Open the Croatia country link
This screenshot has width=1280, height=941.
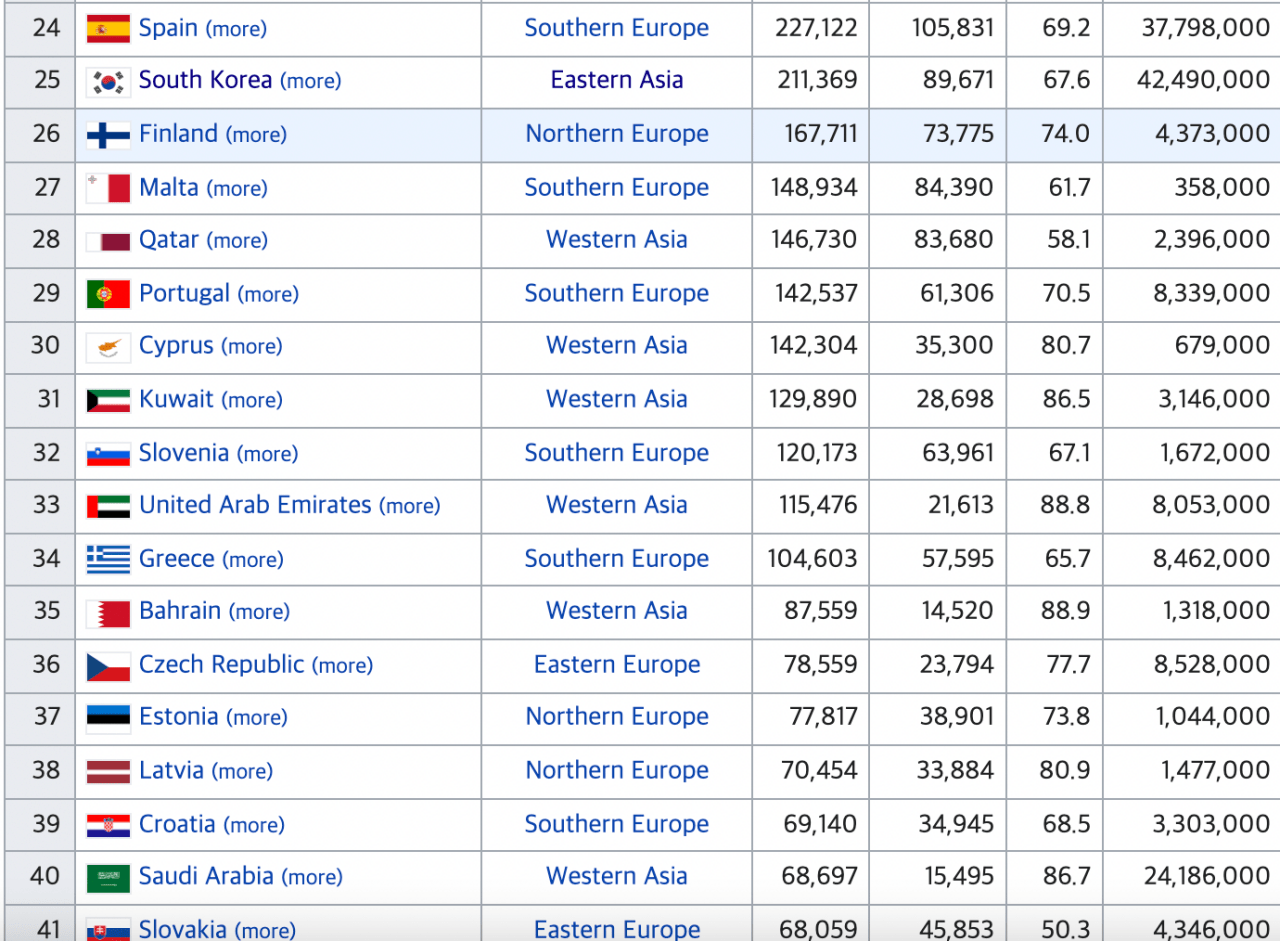[x=177, y=824]
